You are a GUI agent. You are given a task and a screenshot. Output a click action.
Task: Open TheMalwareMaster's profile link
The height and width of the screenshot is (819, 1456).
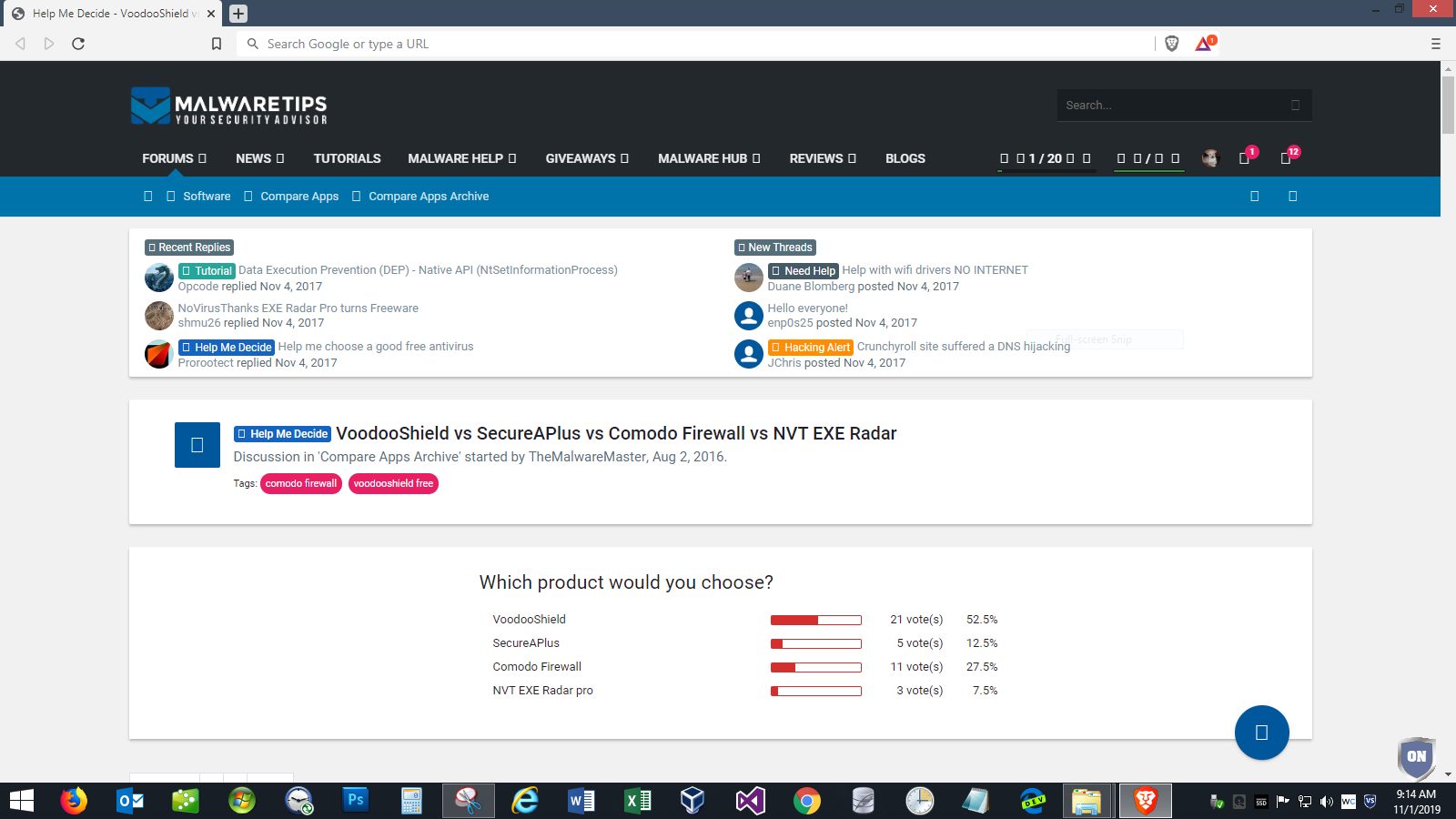tap(587, 457)
